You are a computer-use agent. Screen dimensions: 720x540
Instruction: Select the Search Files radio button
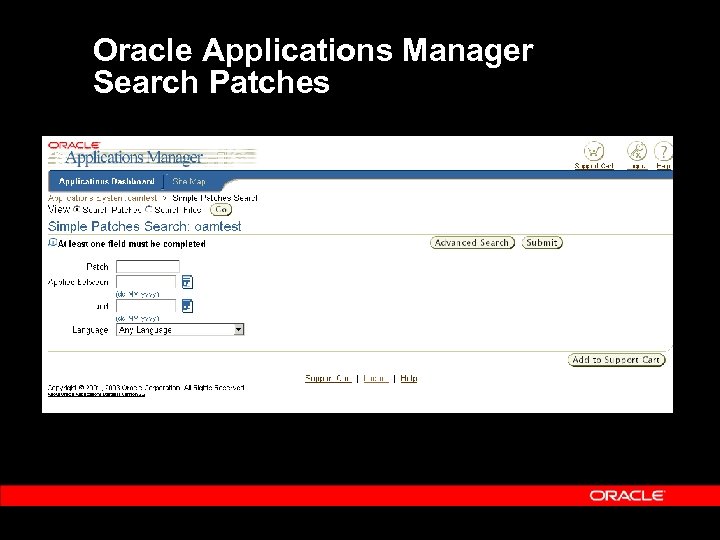click(148, 209)
